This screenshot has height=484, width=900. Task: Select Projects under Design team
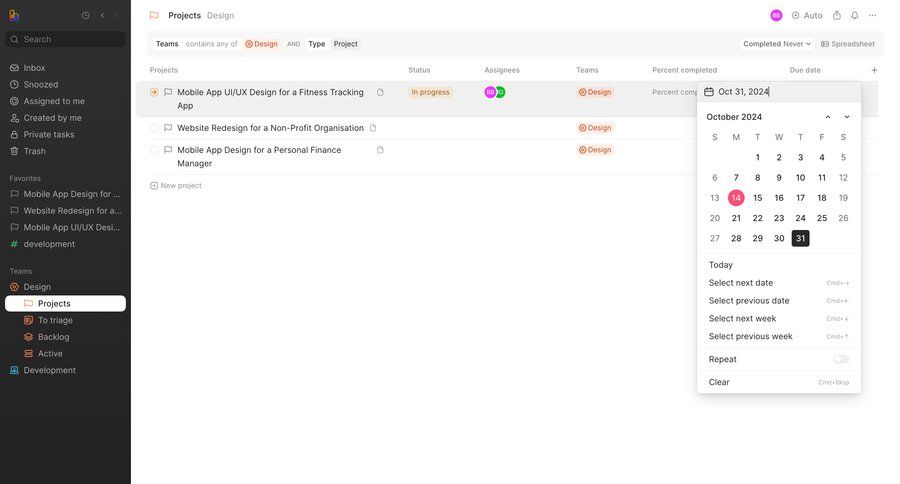[65, 304]
